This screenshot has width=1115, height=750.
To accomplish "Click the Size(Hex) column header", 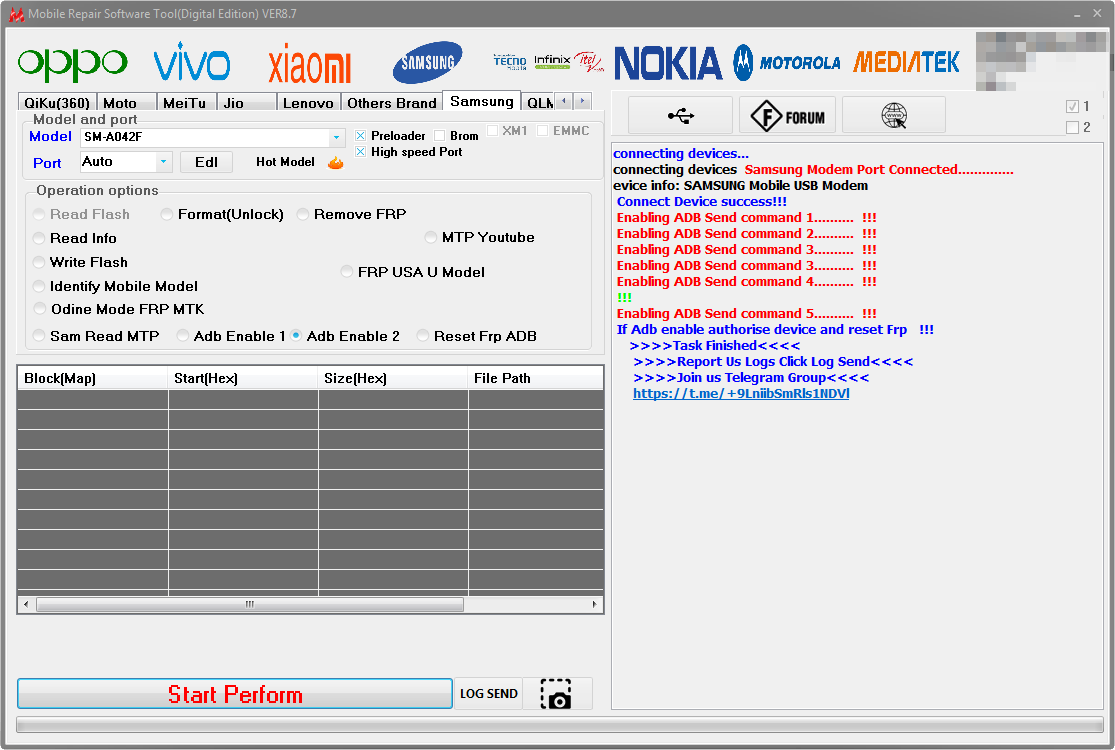I will [x=393, y=378].
